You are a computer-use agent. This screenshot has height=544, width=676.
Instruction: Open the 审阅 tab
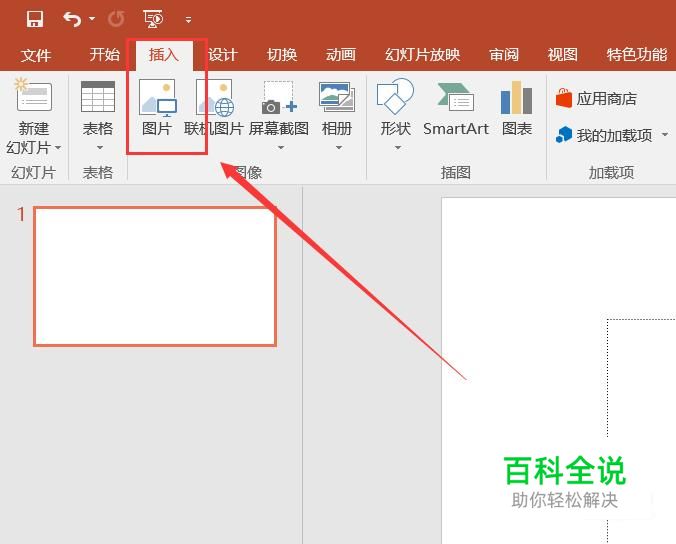click(504, 55)
